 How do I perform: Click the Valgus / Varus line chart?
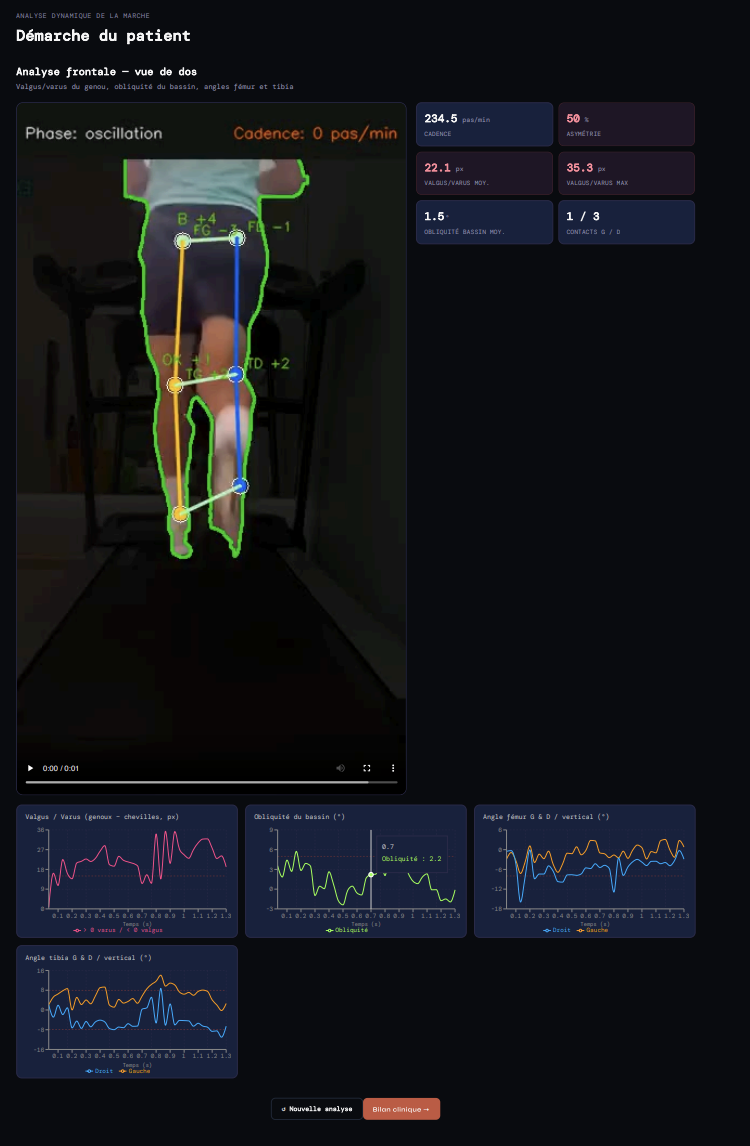(x=137, y=870)
